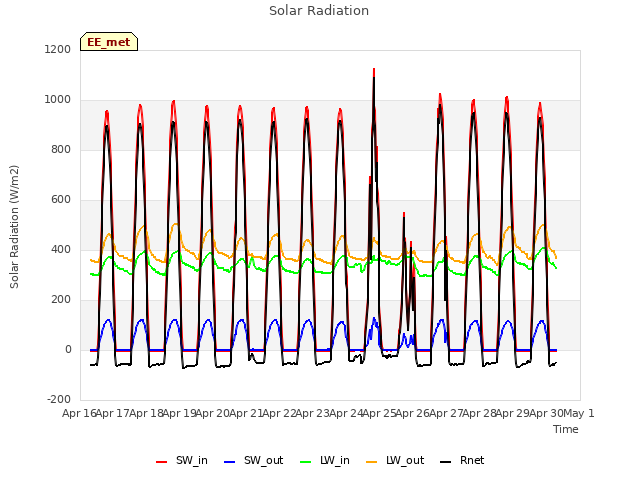Click the 1200 y-axis tick label
640x480 pixels.
(x=58, y=49)
